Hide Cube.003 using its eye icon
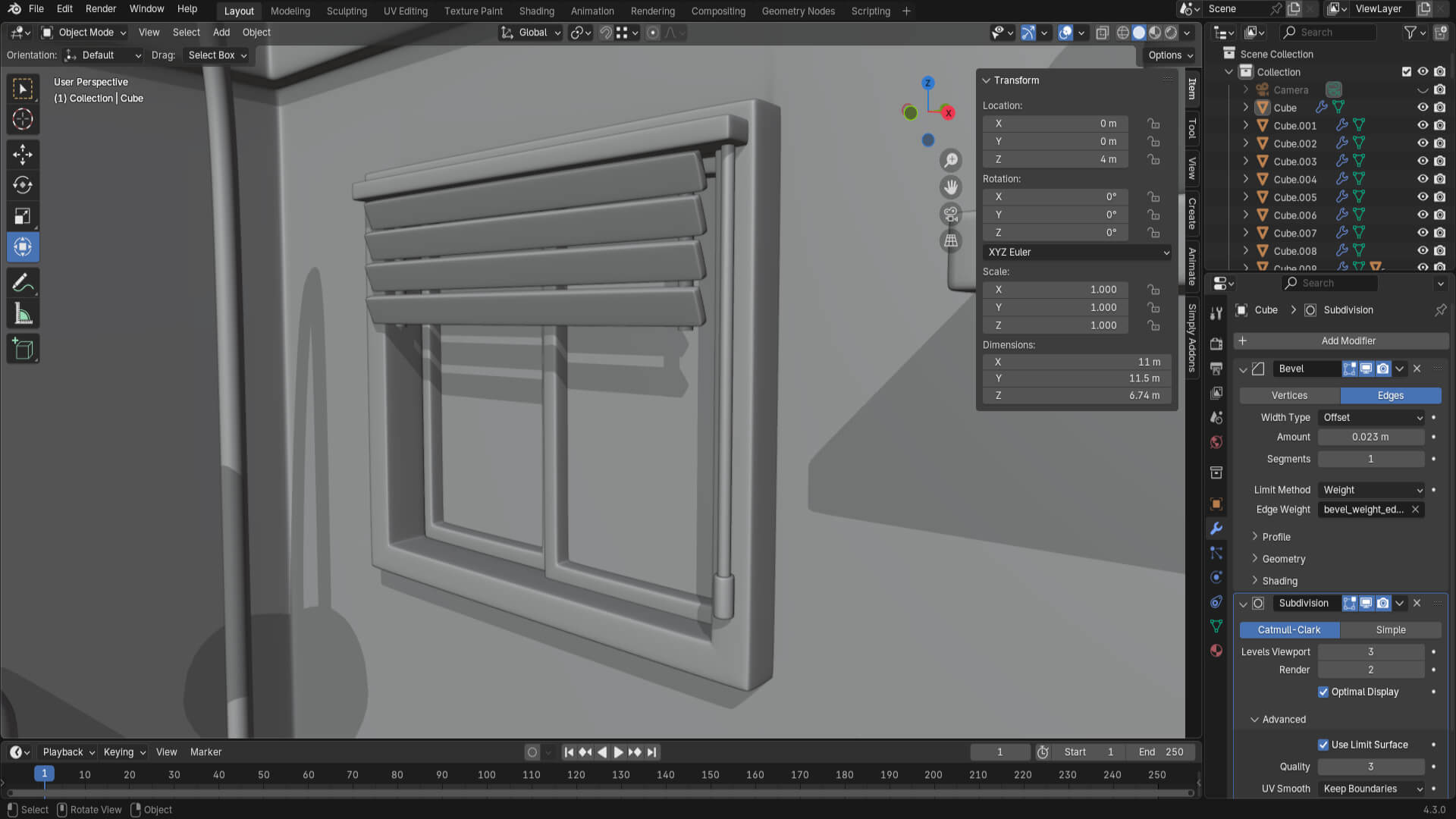Screen dimensions: 1456x819 pyautogui.click(x=1423, y=161)
